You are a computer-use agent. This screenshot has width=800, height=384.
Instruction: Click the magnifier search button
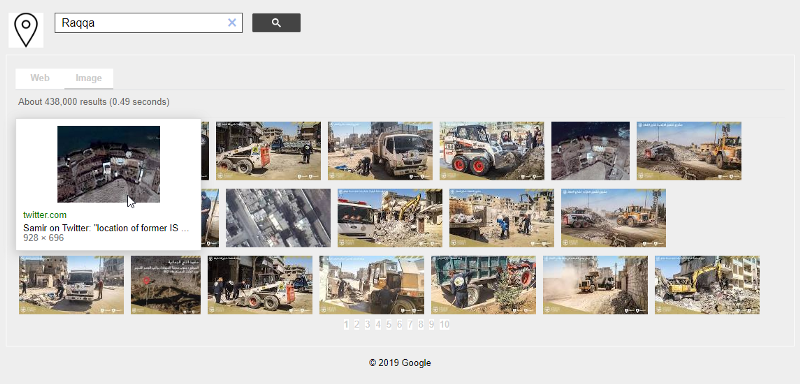pos(276,22)
